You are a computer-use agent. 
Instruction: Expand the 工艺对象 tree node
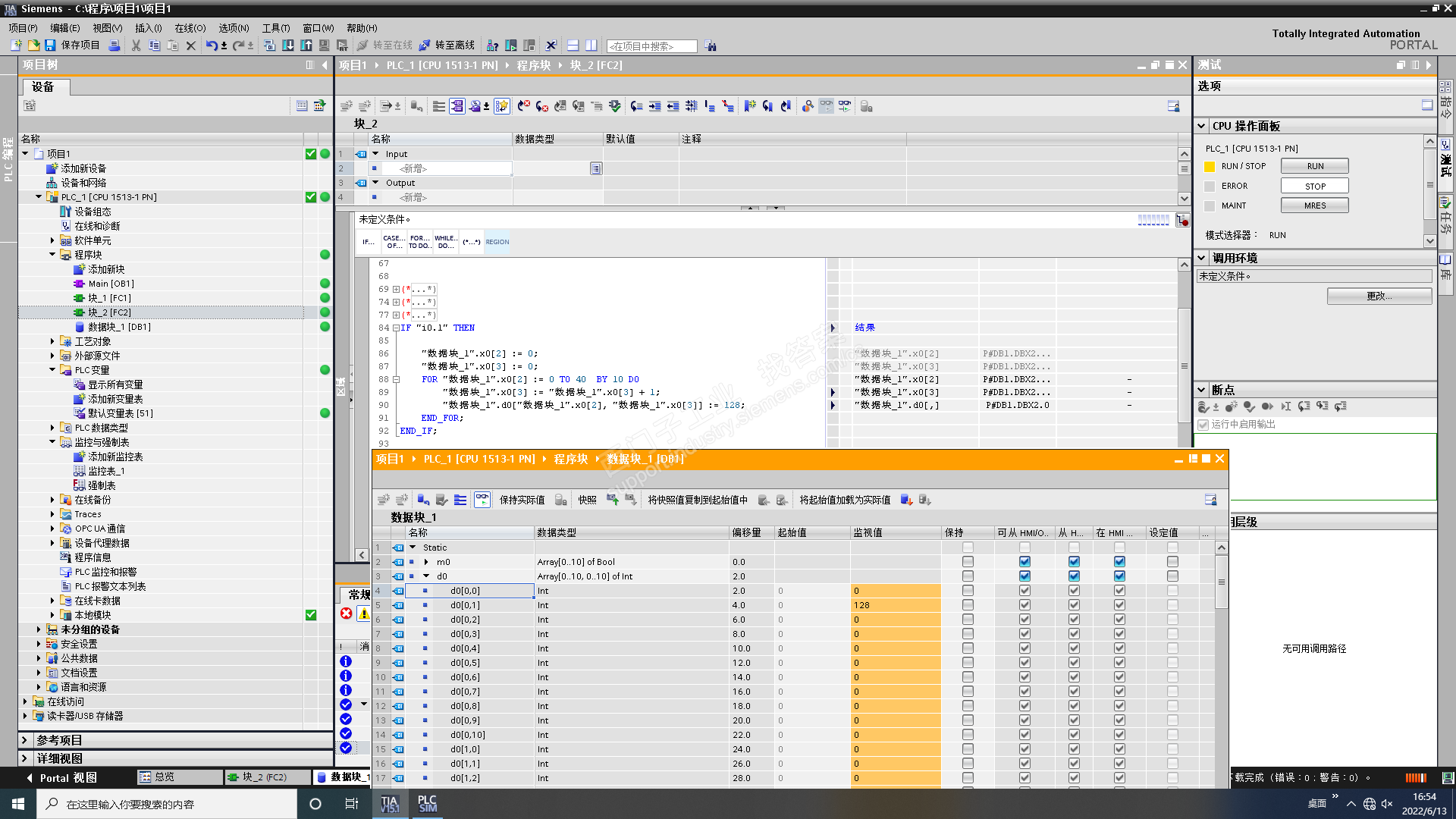[52, 341]
